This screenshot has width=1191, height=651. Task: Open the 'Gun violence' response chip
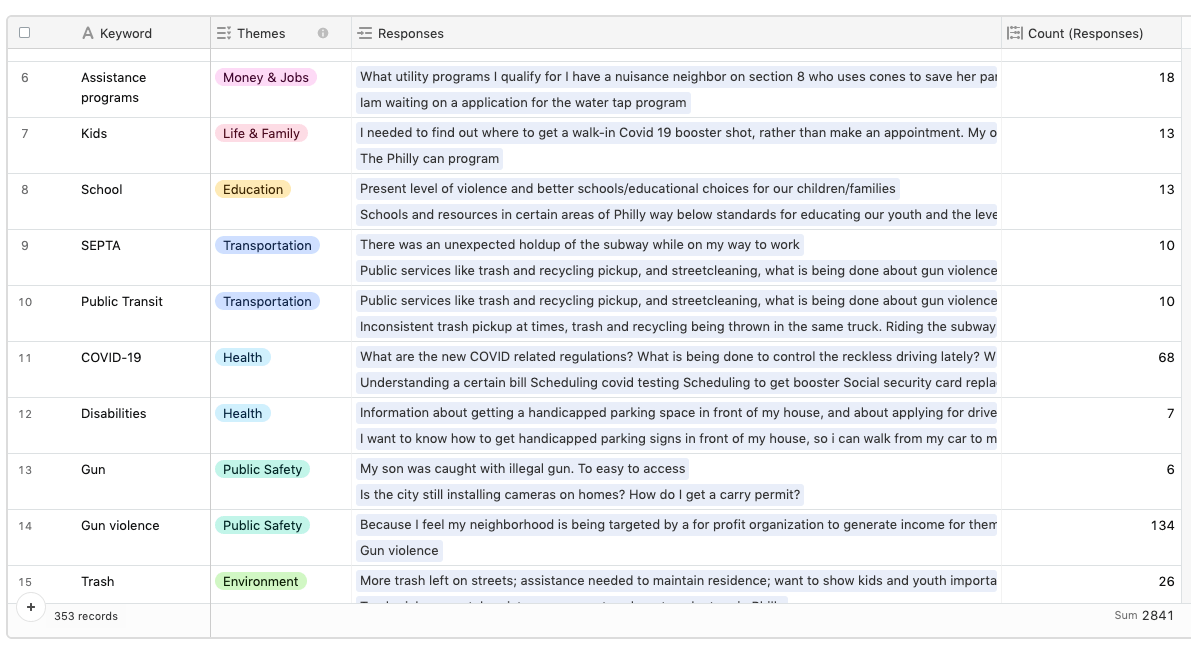coord(399,551)
